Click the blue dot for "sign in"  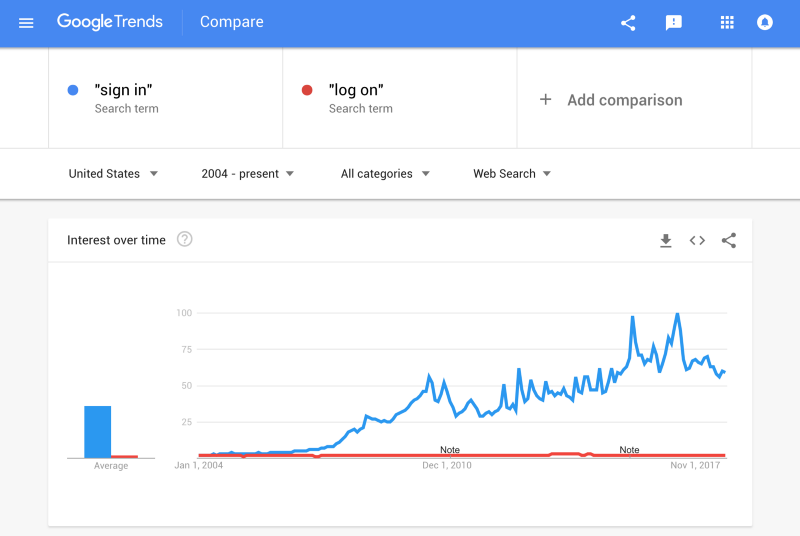tap(73, 90)
